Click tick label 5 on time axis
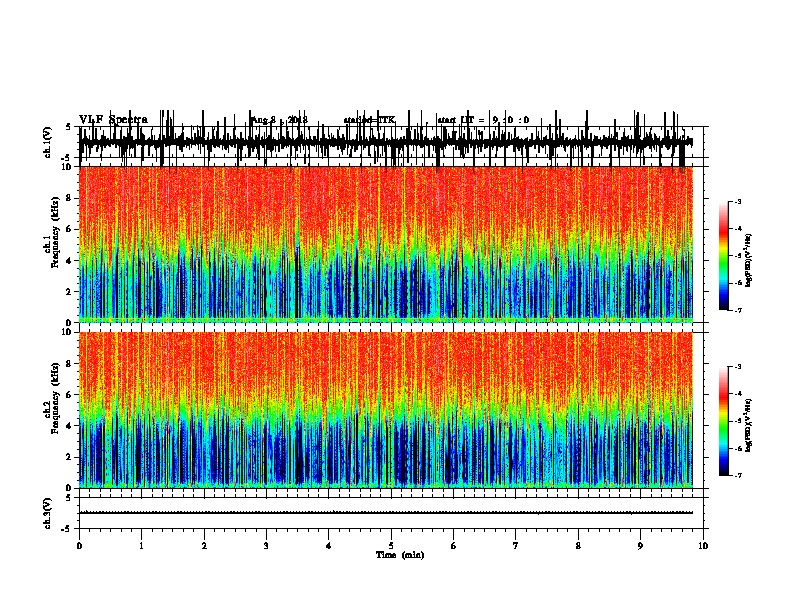Screen dimensions: 792x612 [x=391, y=546]
